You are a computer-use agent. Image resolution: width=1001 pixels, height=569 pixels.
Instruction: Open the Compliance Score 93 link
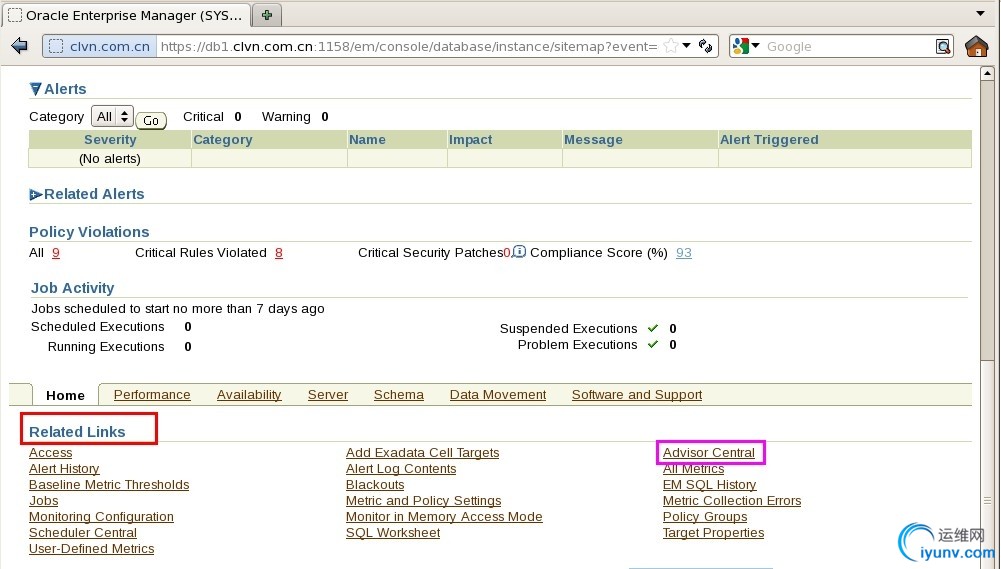[x=684, y=253]
